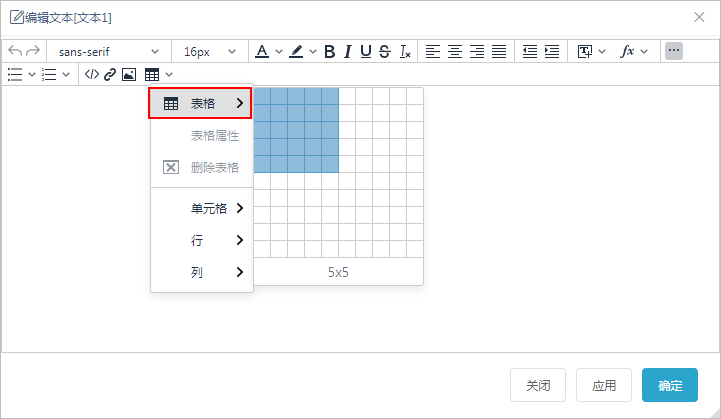Click the 应用 button
This screenshot has height=419, width=721.
coord(604,385)
